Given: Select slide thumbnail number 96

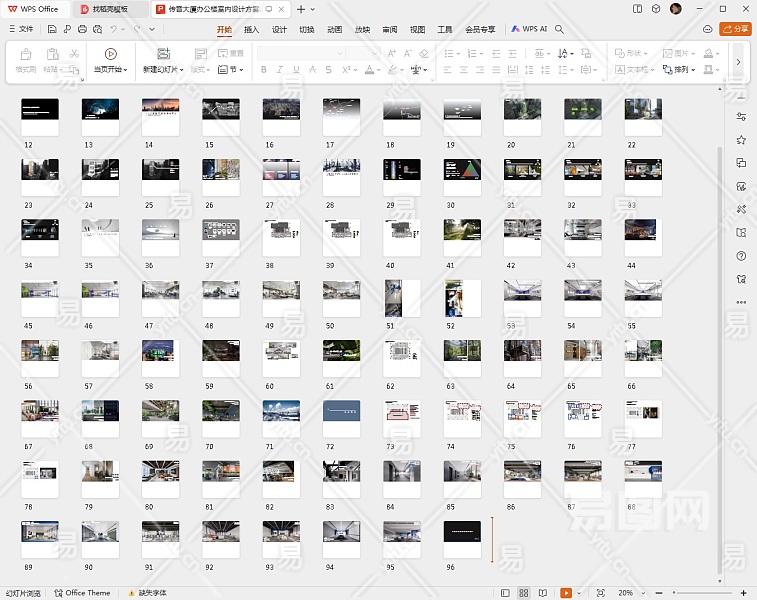Looking at the screenshot, I should [x=462, y=538].
